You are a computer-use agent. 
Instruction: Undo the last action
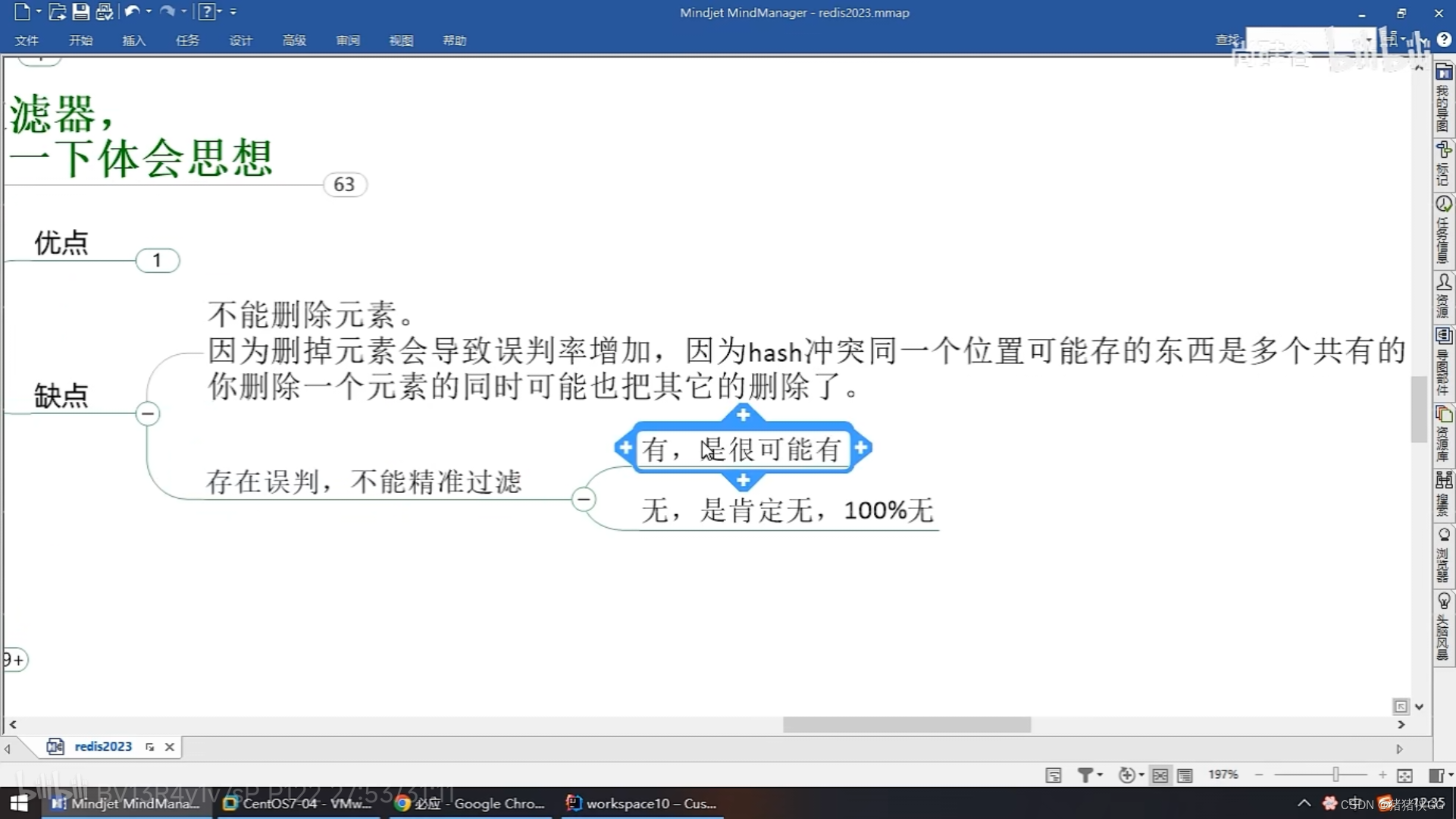coord(132,11)
